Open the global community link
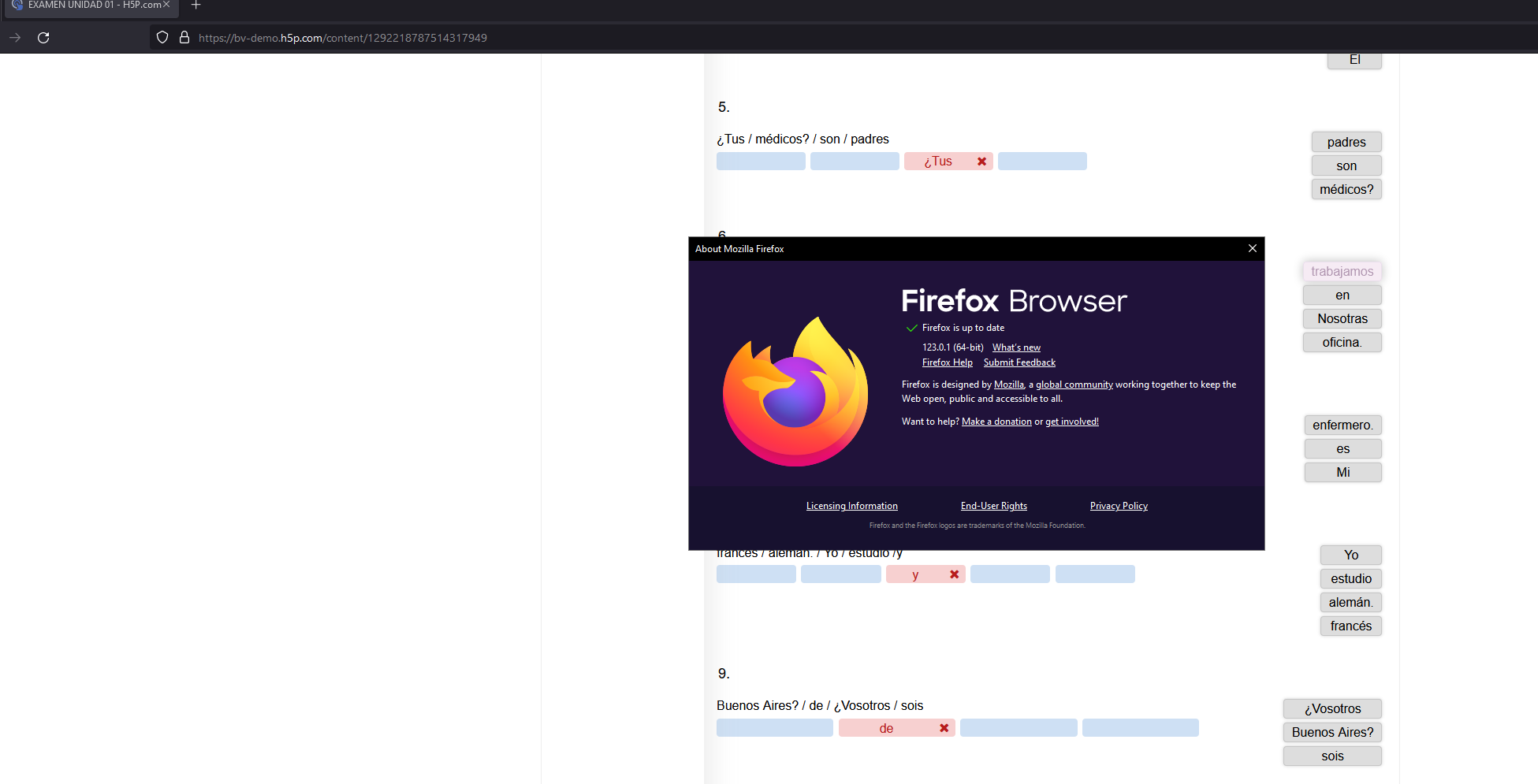 pos(1074,385)
